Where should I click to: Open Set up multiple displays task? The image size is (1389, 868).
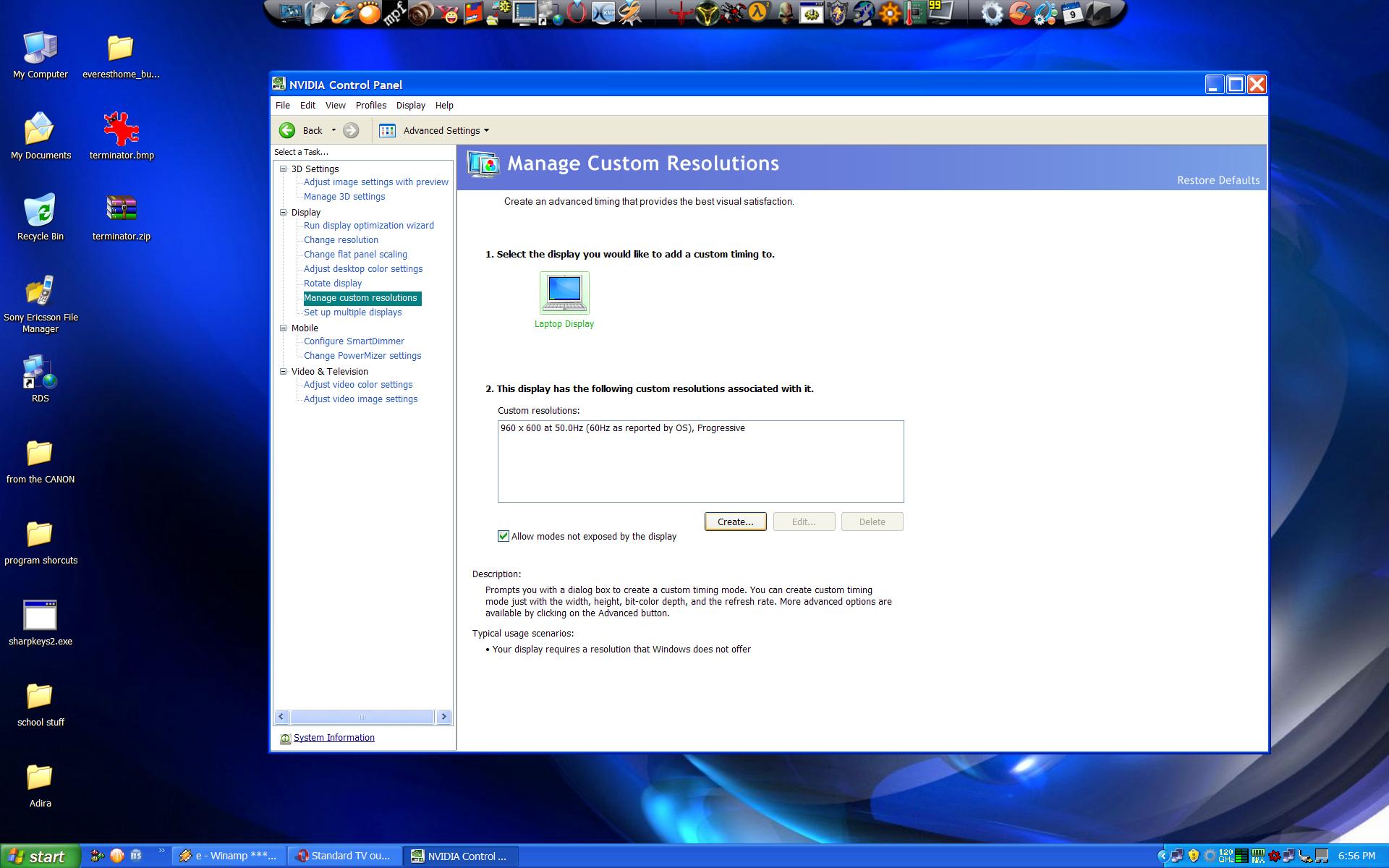coord(352,312)
